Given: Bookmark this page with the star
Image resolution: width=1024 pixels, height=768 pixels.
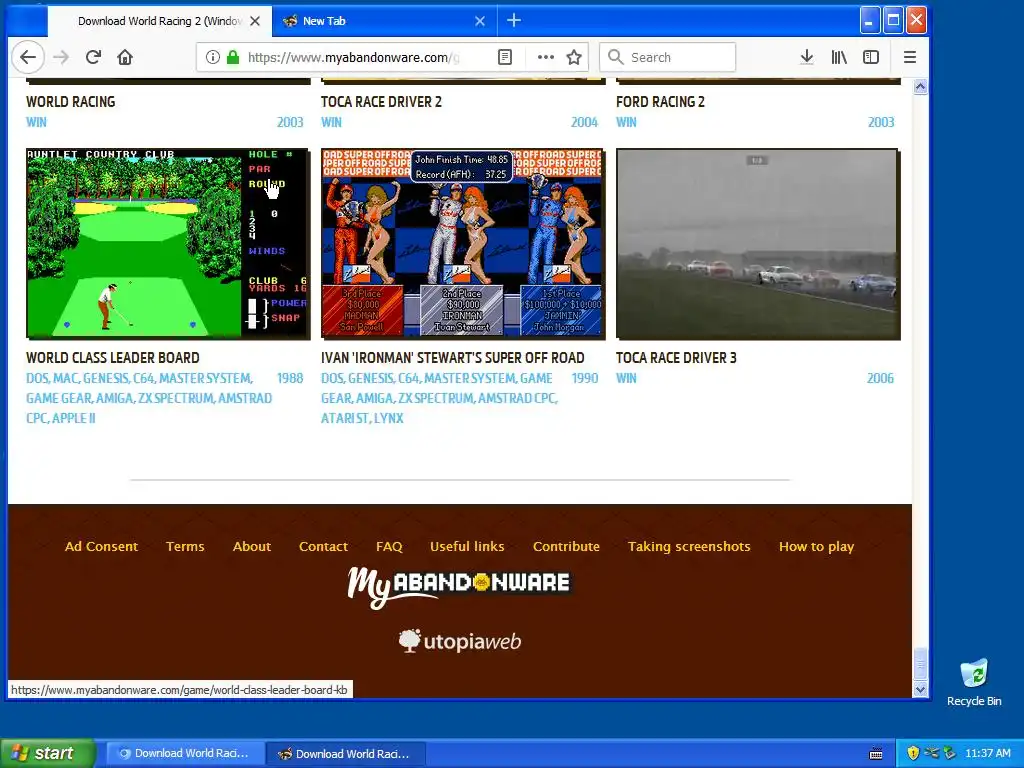Looking at the screenshot, I should click(574, 57).
